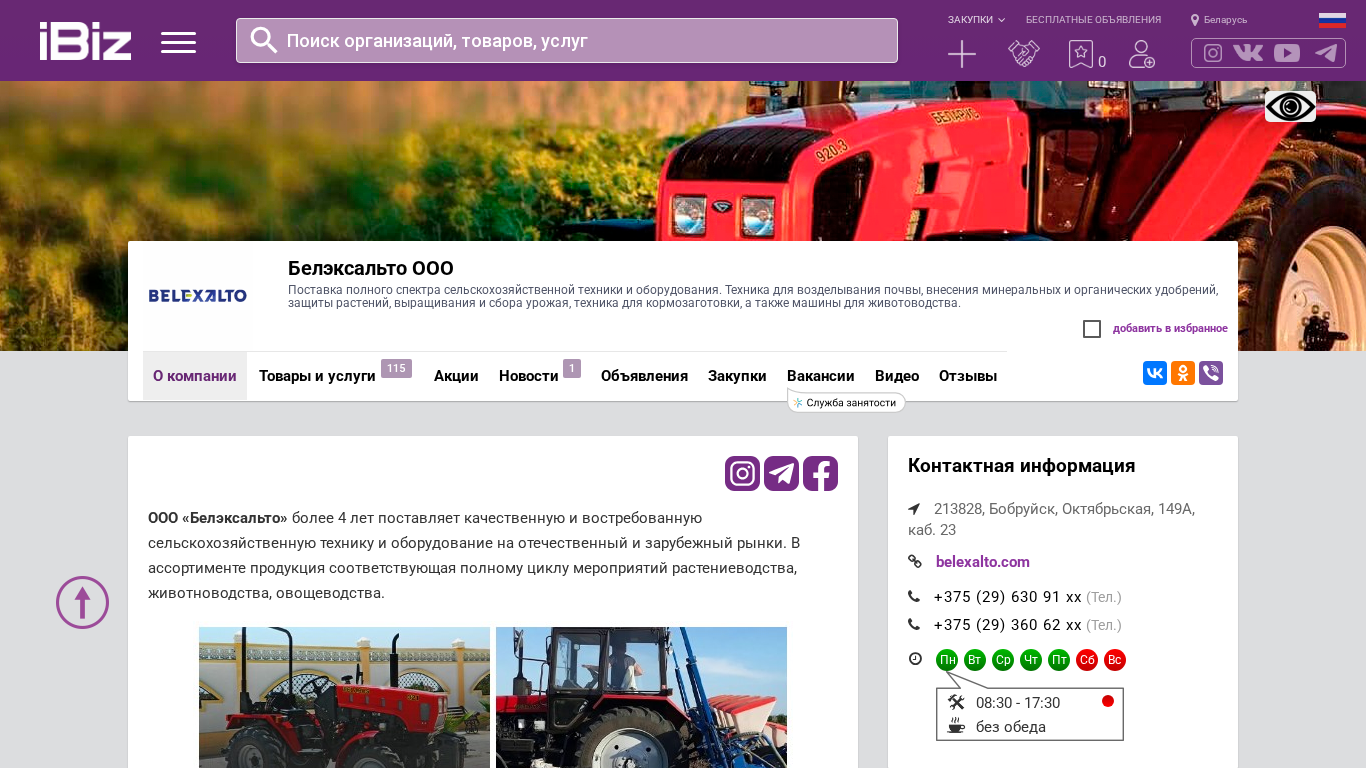Click the 08:30 - 17:30 hours text
Screen dimensions: 1366x768
pyautogui.click(x=1018, y=703)
